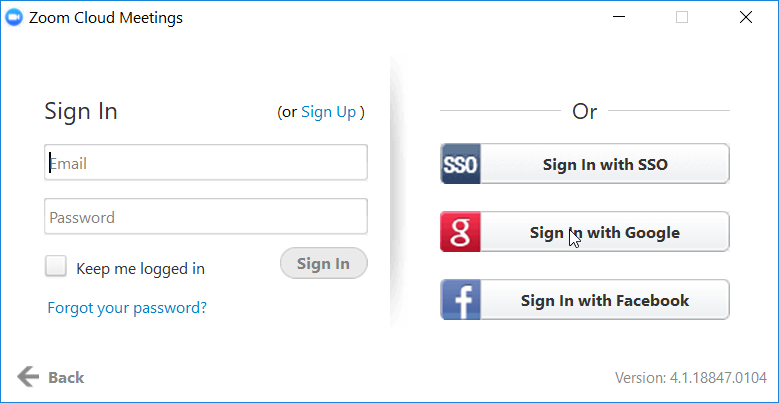Click the blue Facebook 'f' icon
The height and width of the screenshot is (403, 779).
pos(460,300)
